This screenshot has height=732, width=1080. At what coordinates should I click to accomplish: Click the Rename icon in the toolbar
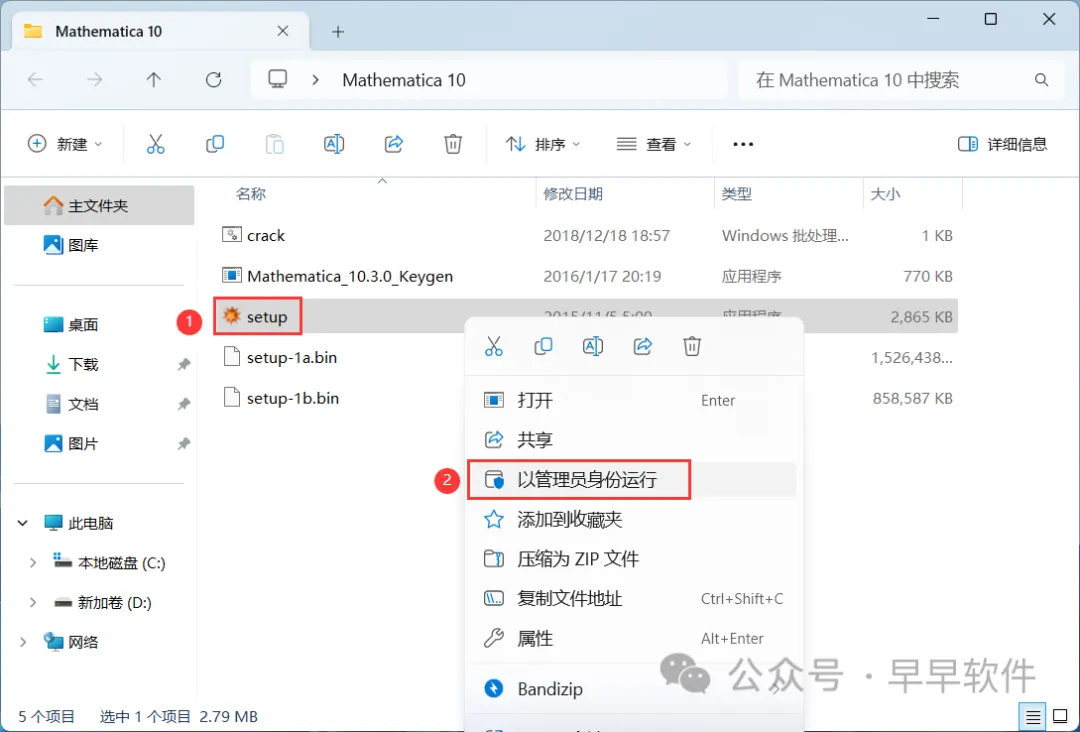pyautogui.click(x=334, y=144)
